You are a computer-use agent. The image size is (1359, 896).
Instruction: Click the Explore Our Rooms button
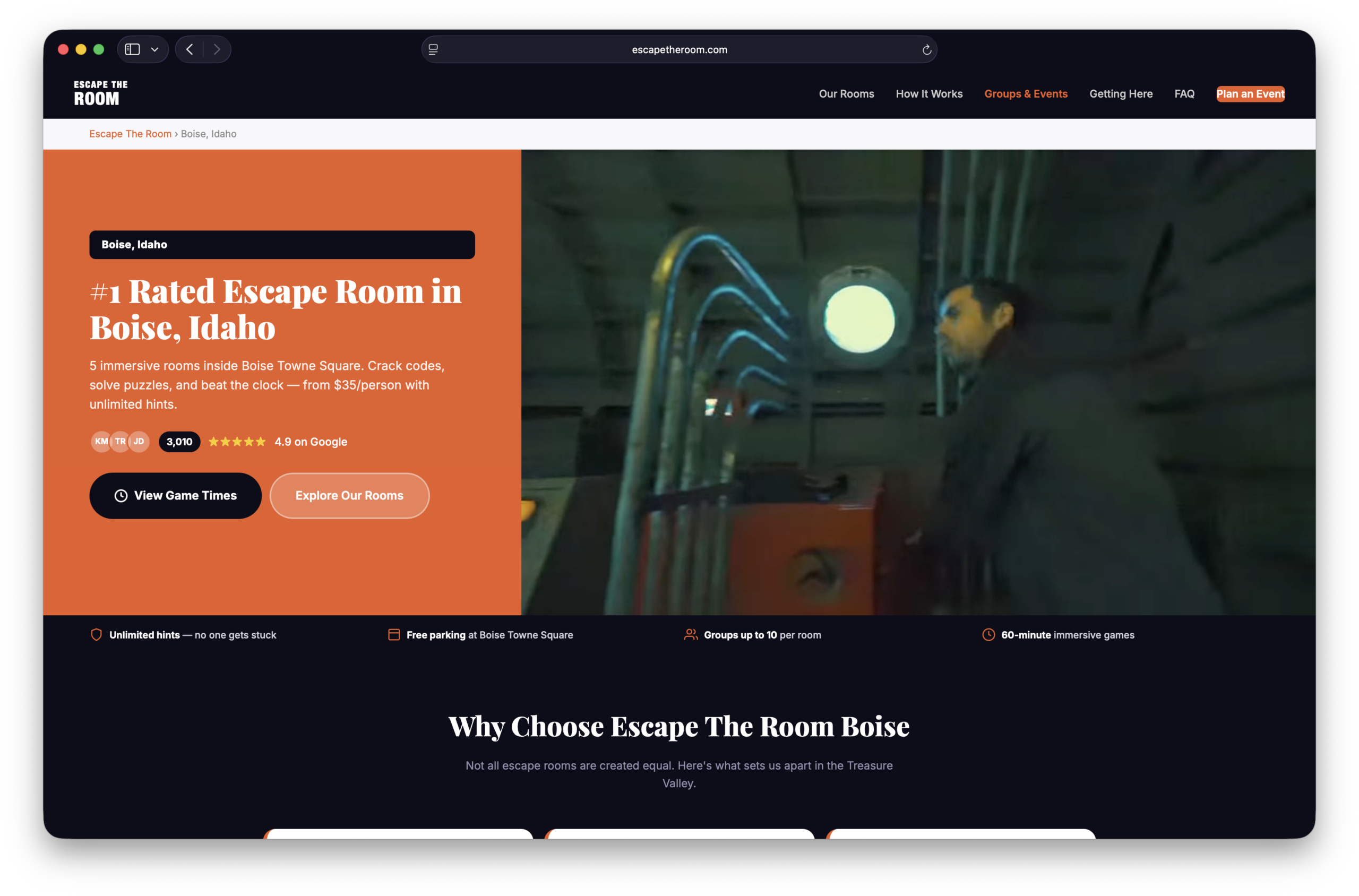(x=349, y=495)
